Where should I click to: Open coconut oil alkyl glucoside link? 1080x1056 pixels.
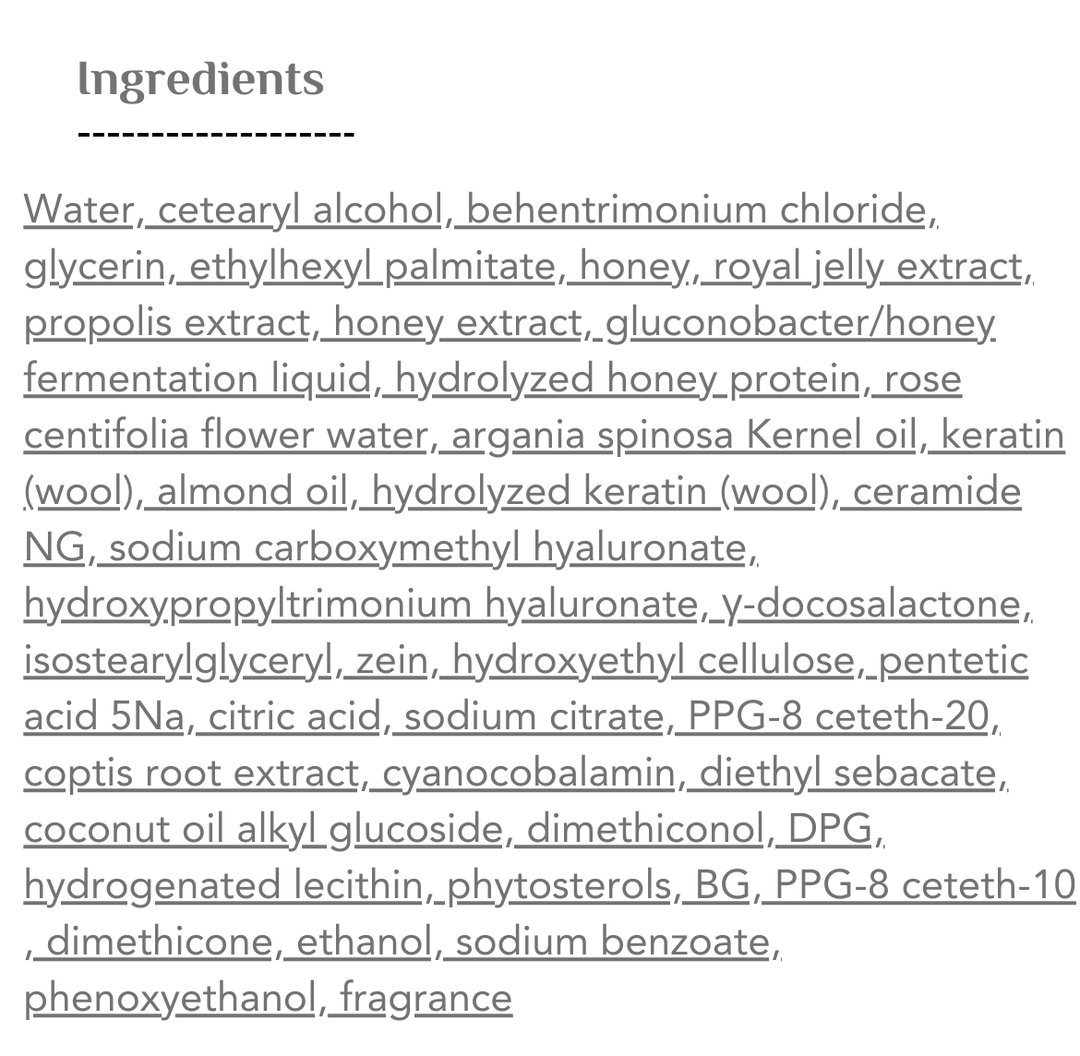[264, 829]
